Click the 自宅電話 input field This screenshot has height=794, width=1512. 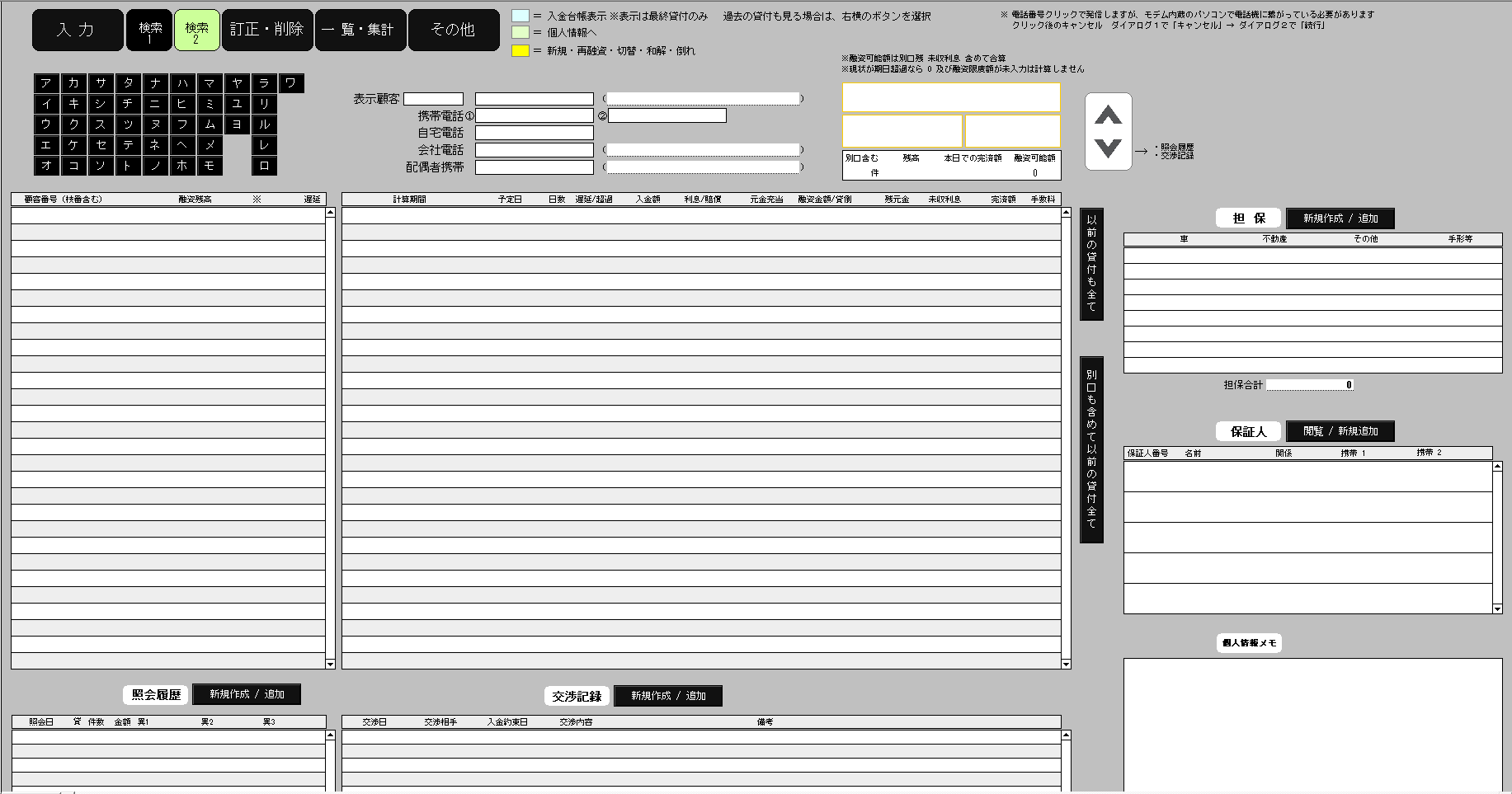point(535,133)
